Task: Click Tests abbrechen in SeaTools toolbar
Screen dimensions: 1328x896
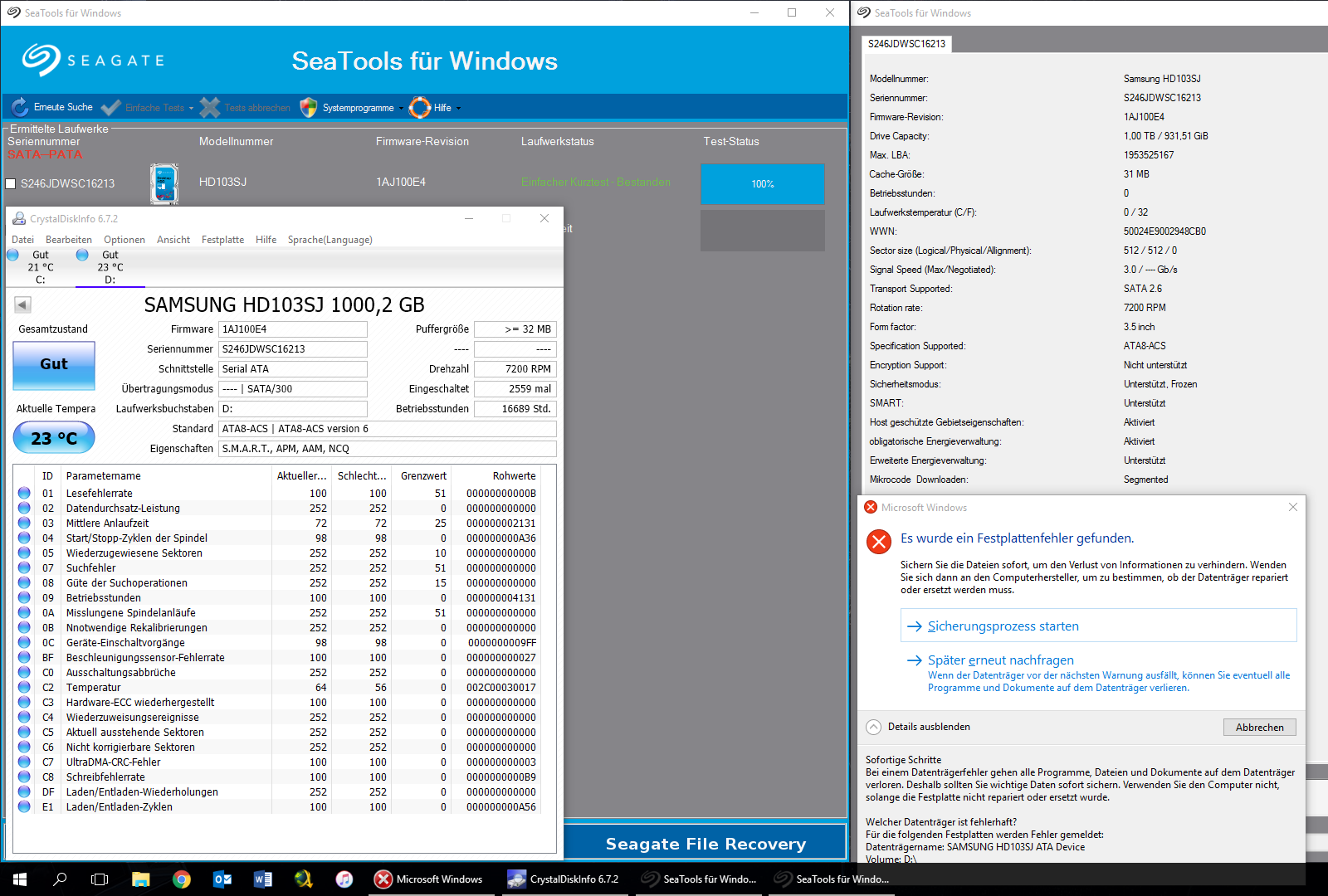Action: (246, 108)
